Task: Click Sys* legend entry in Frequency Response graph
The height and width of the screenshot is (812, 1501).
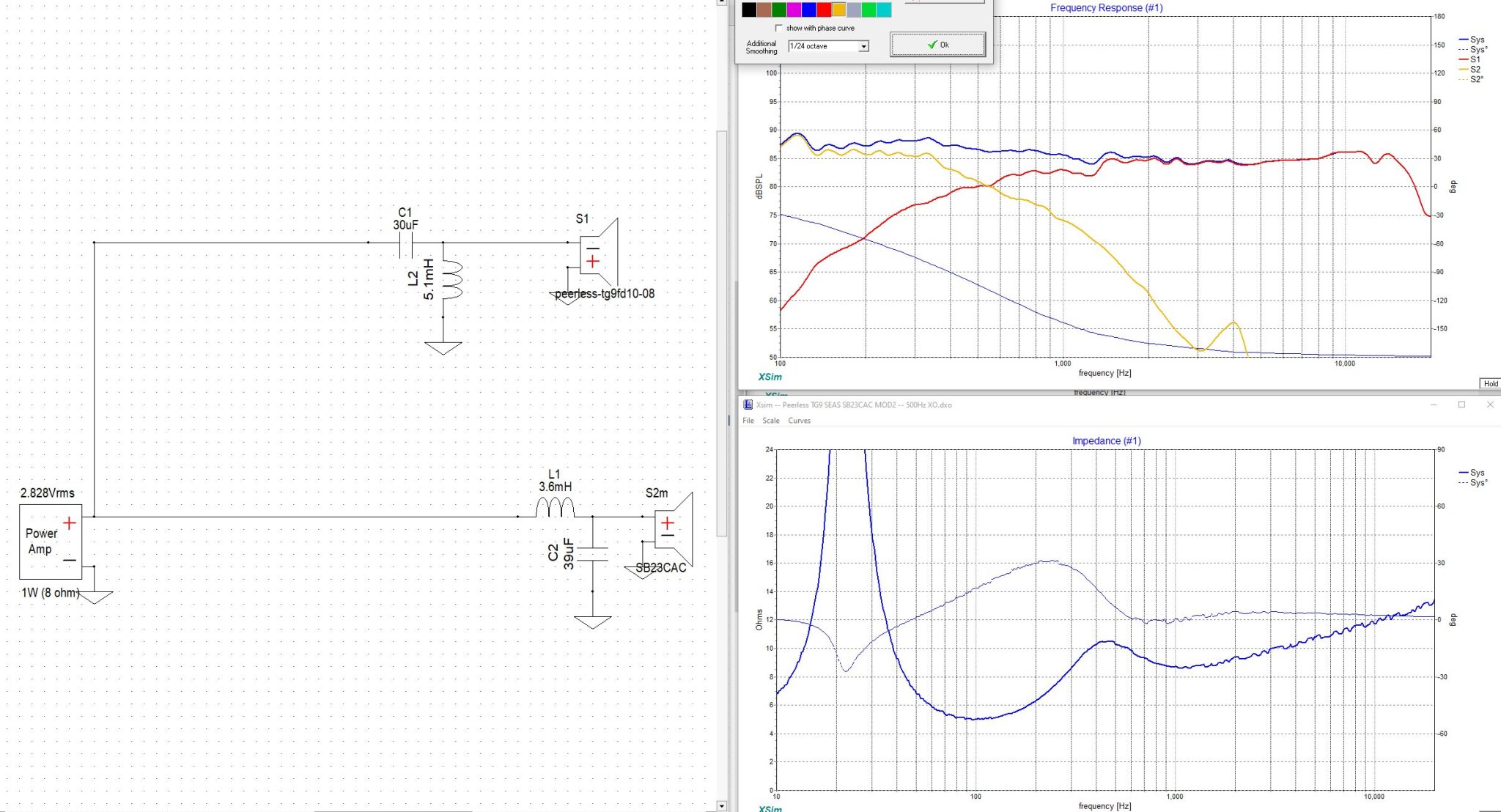Action: [1473, 50]
